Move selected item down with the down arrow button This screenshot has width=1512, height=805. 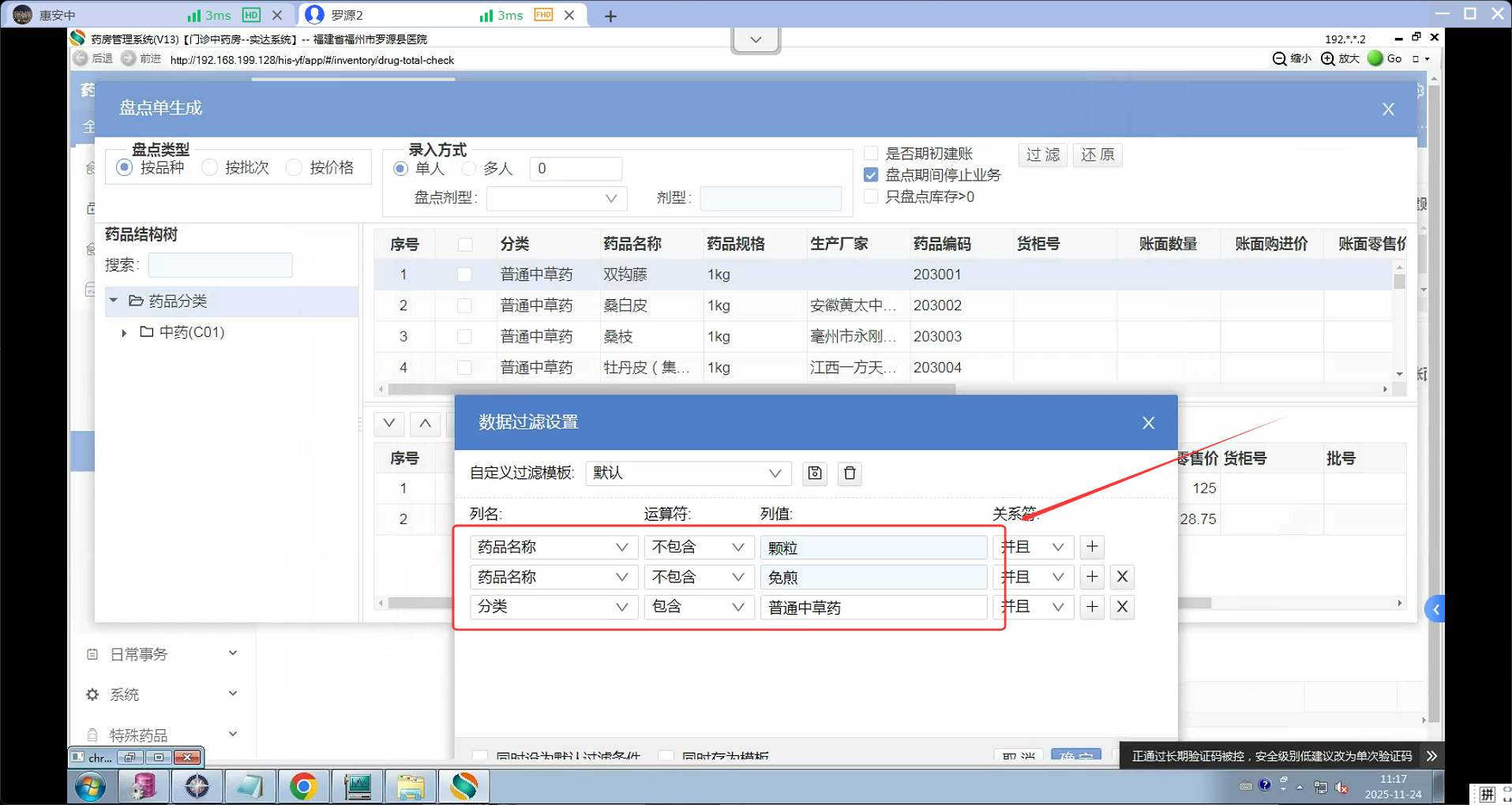click(389, 424)
